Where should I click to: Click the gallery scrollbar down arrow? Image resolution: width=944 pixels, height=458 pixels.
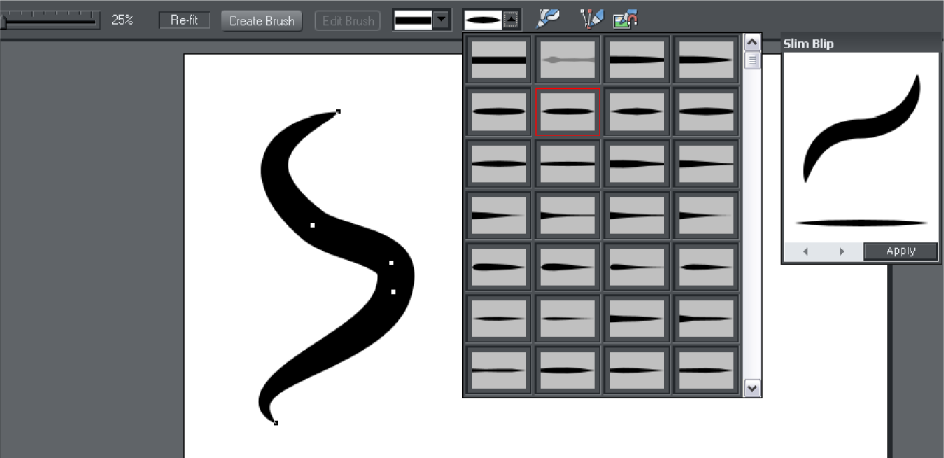pos(753,388)
